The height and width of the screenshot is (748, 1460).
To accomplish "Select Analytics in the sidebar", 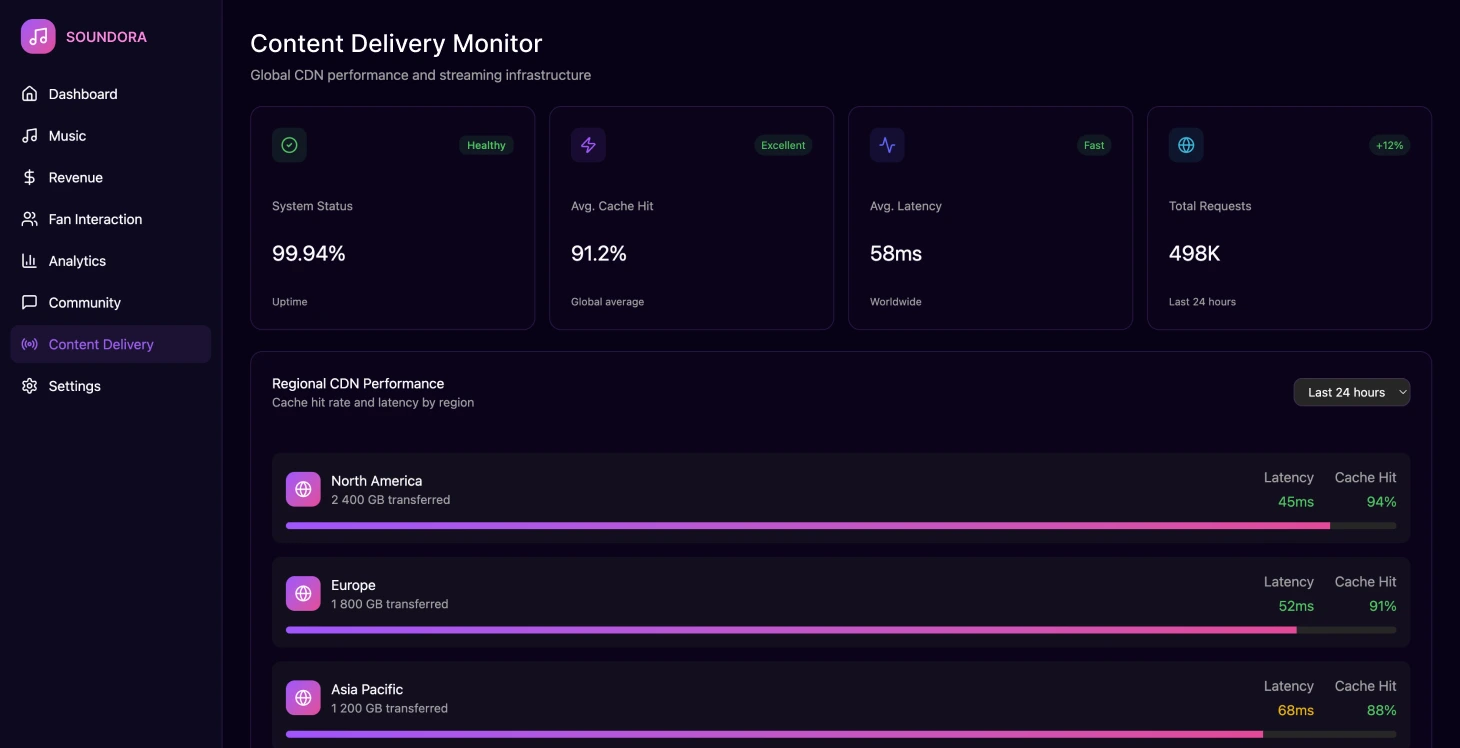I will (x=77, y=261).
